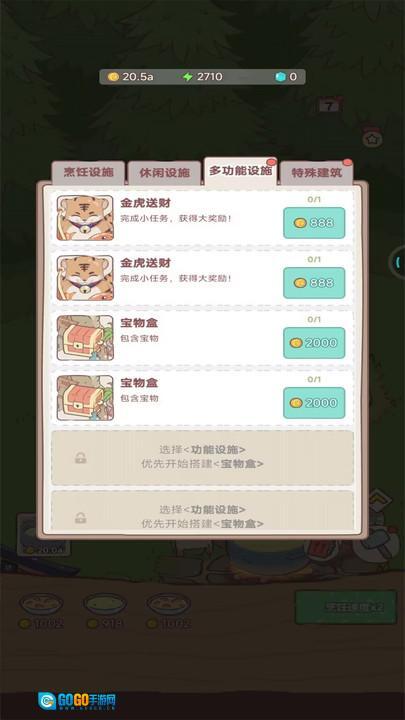The height and width of the screenshot is (720, 405).
Task: Tap the first 金虎送财 tiger thumbnail
Action: pos(85,218)
